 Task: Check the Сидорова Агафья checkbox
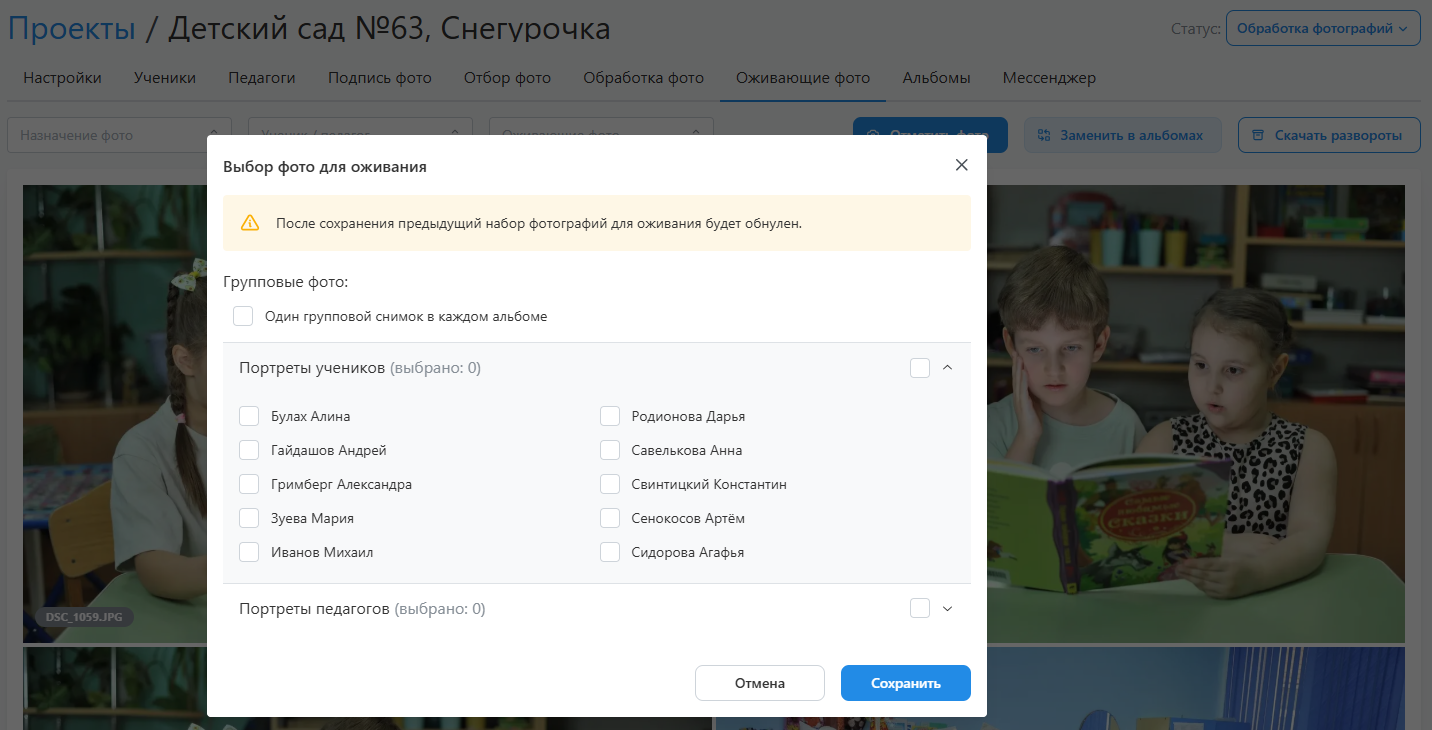point(610,552)
